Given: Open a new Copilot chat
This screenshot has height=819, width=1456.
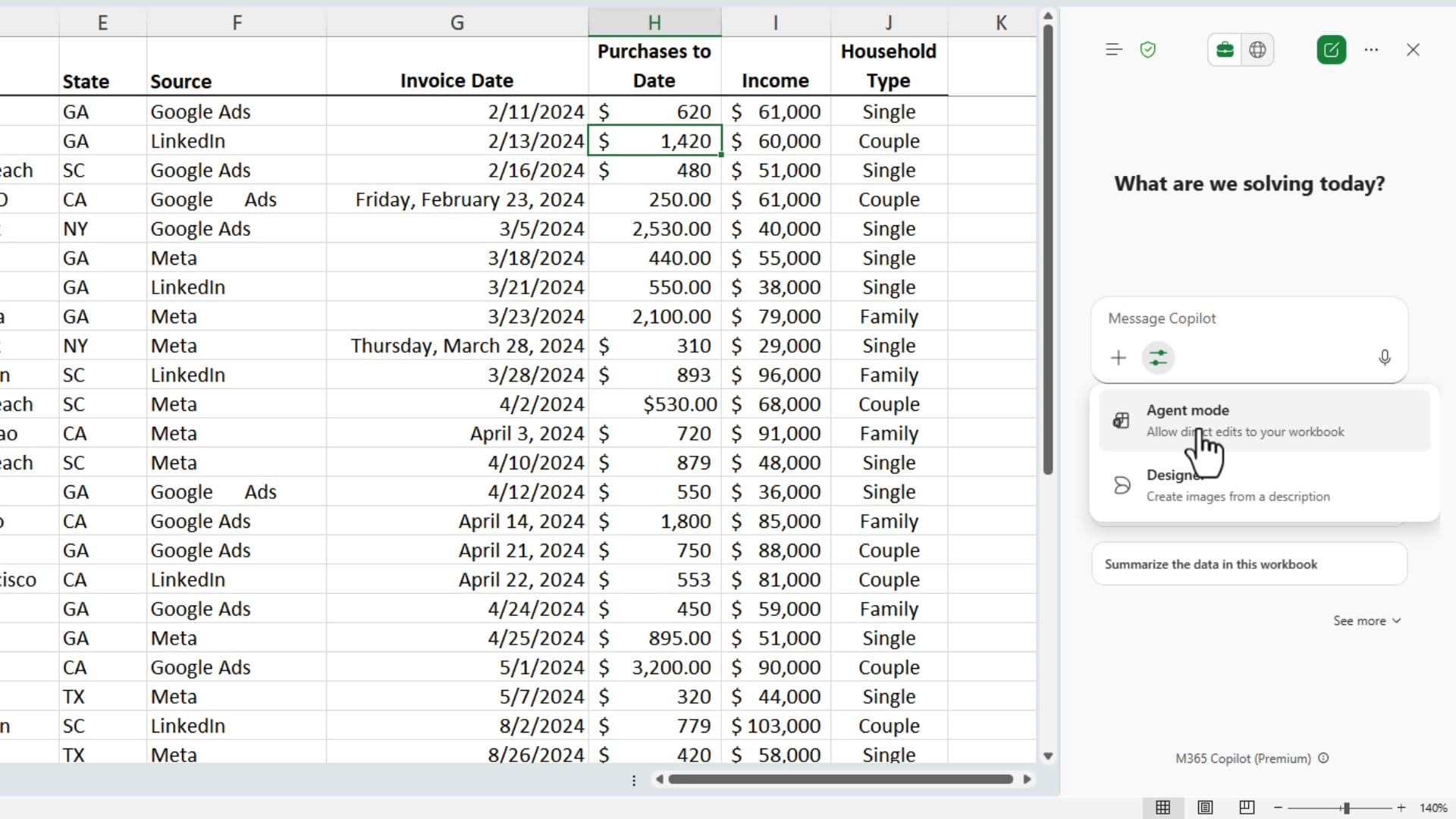Looking at the screenshot, I should [x=1332, y=49].
